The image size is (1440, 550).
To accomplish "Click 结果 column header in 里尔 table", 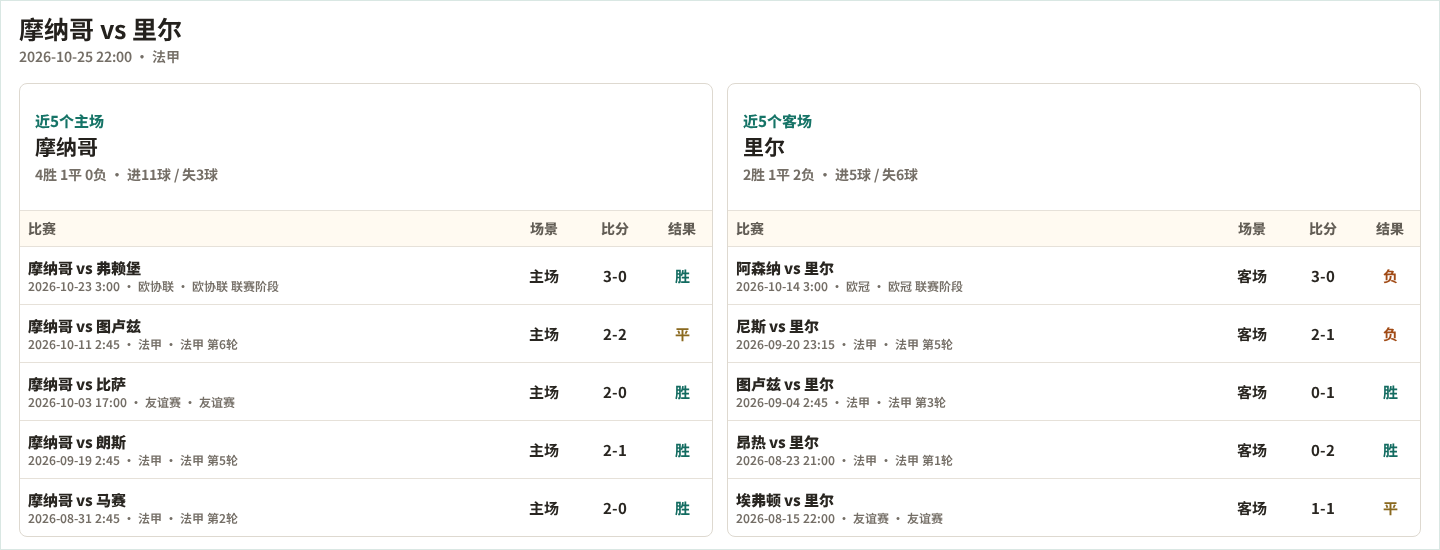I will point(1390,229).
